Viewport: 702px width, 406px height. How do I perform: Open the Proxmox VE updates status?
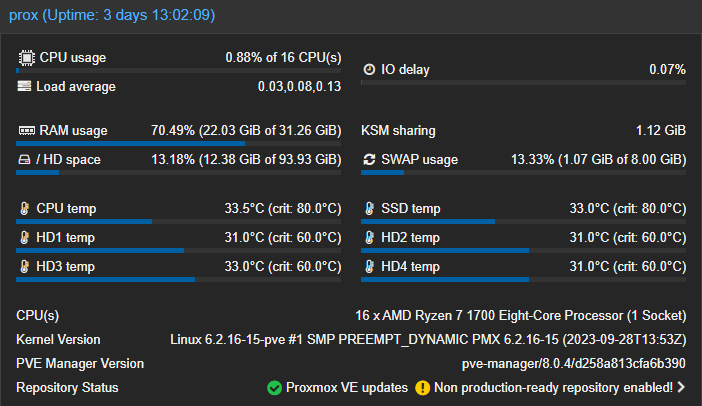coord(346,388)
